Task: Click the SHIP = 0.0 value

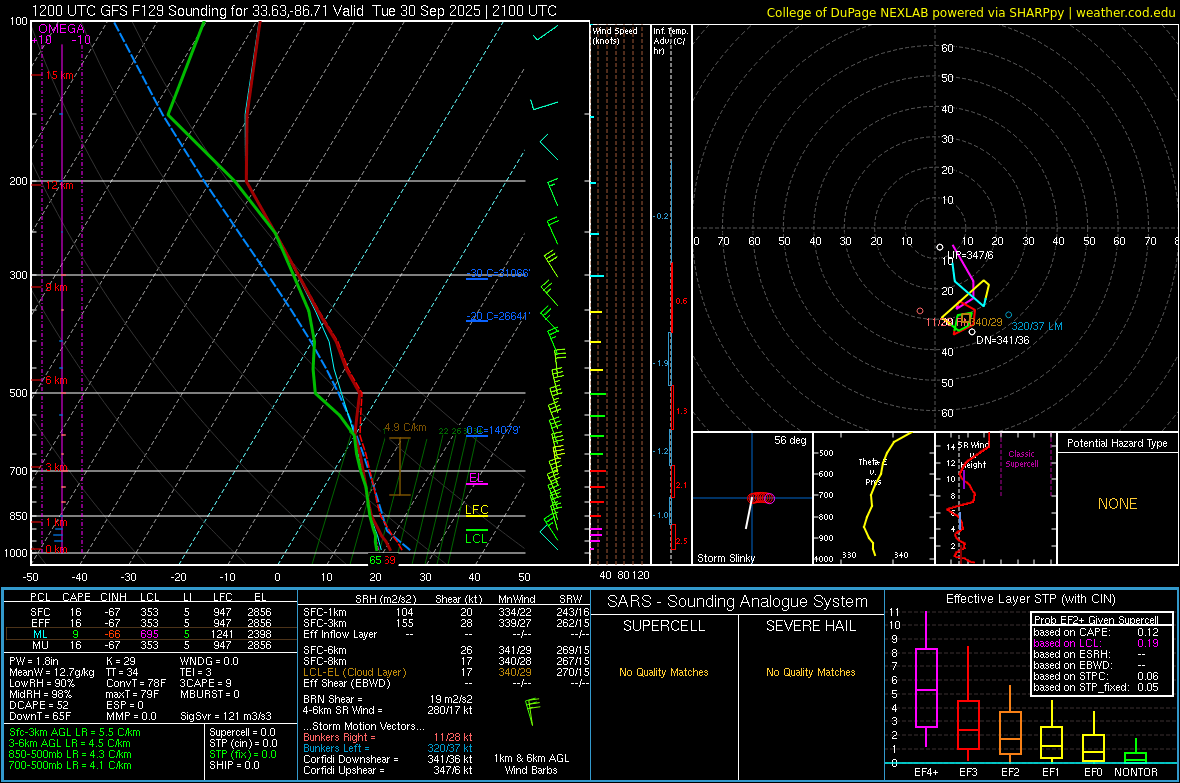Action: 234,765
